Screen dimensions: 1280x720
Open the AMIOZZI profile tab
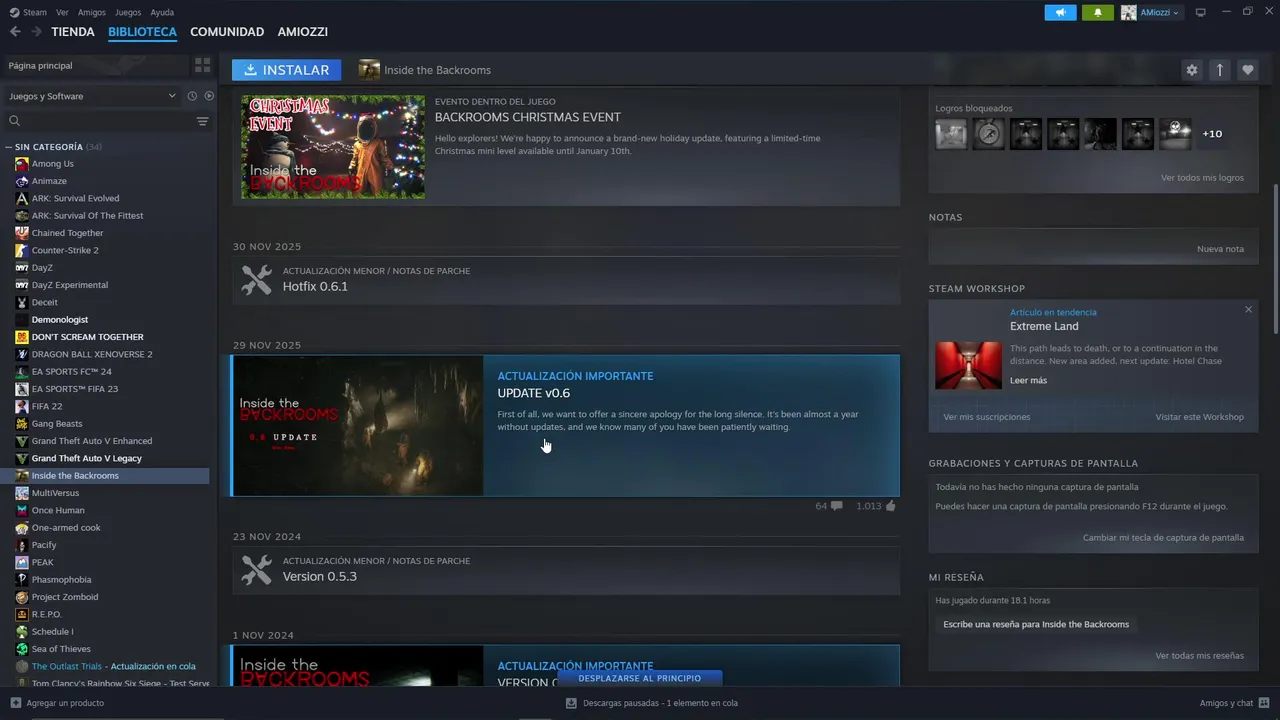(x=303, y=32)
